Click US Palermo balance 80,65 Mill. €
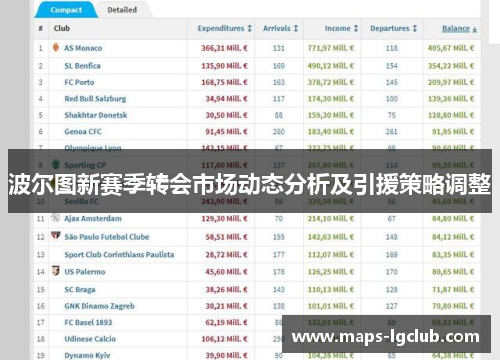The height and width of the screenshot is (362, 500). 453,272
